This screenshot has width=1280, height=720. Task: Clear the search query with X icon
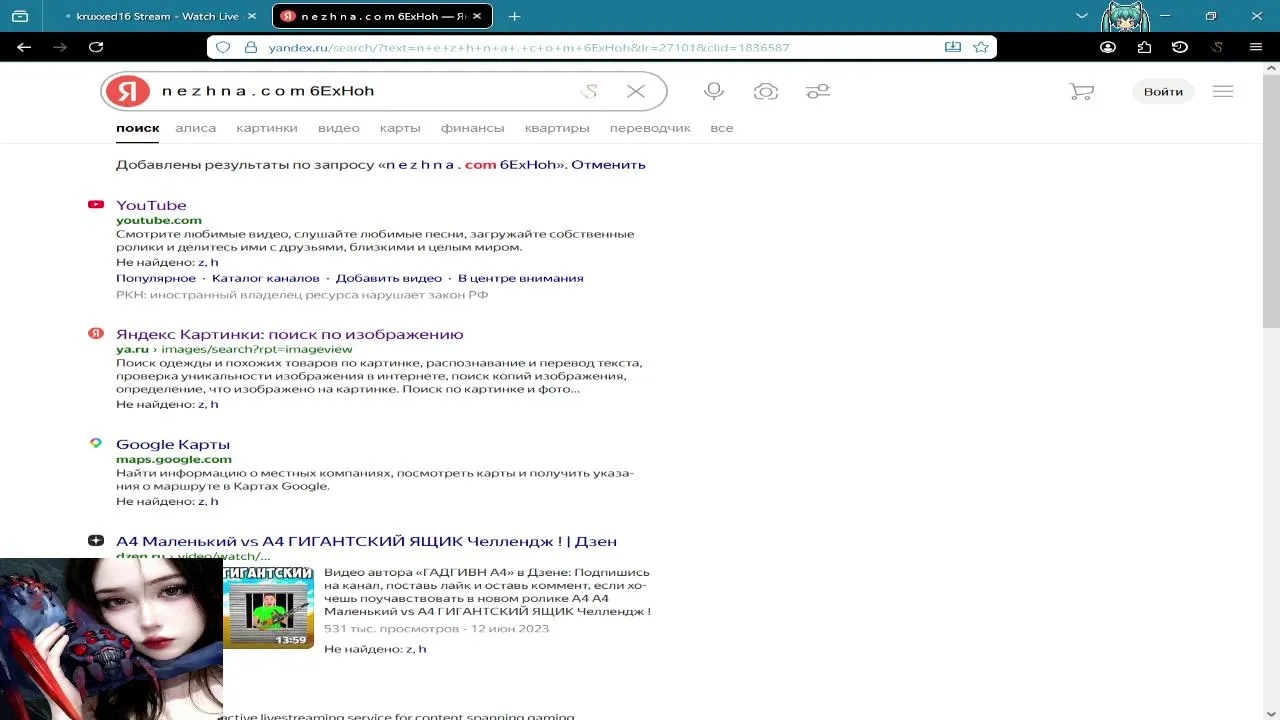[x=636, y=91]
